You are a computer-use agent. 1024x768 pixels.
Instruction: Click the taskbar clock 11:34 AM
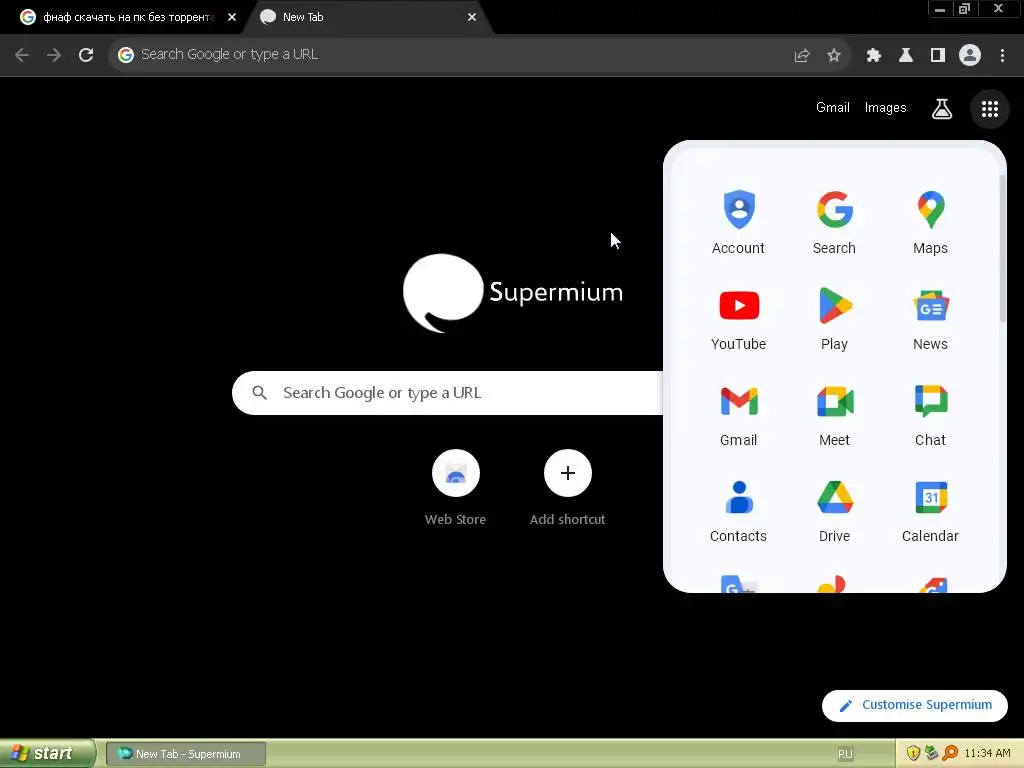coord(987,754)
